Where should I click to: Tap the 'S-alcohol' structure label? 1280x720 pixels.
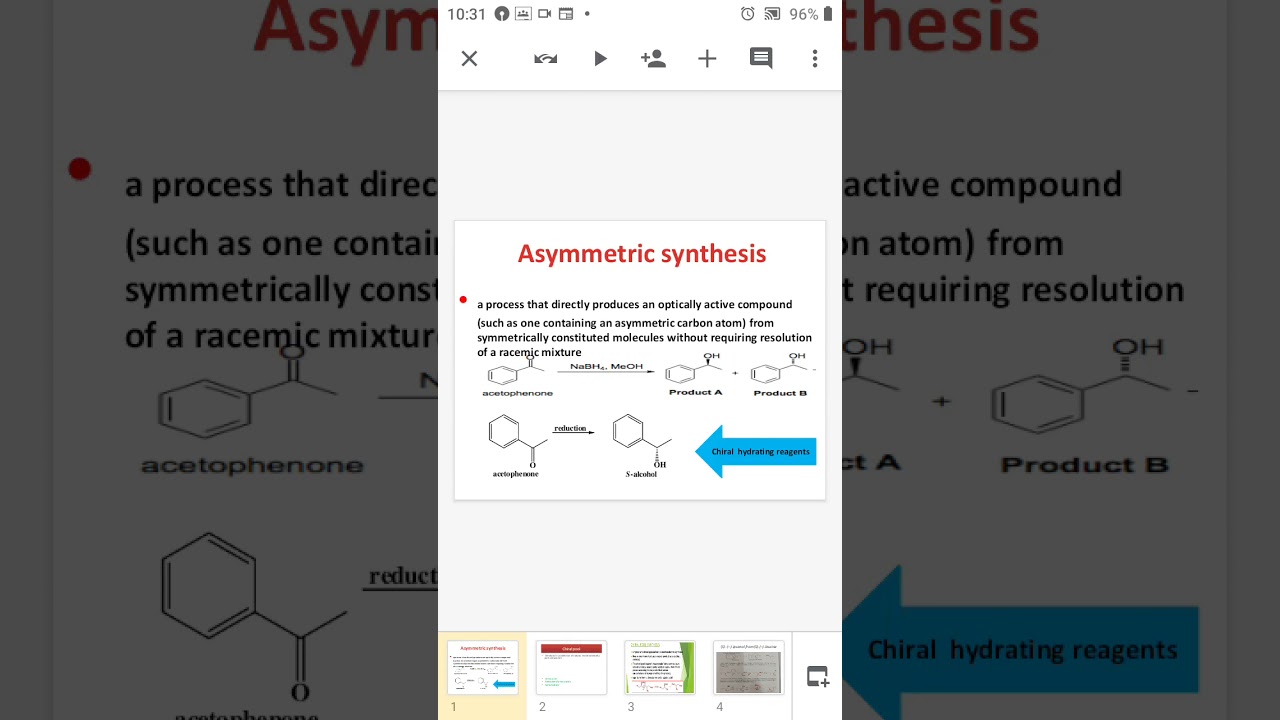pyautogui.click(x=641, y=474)
